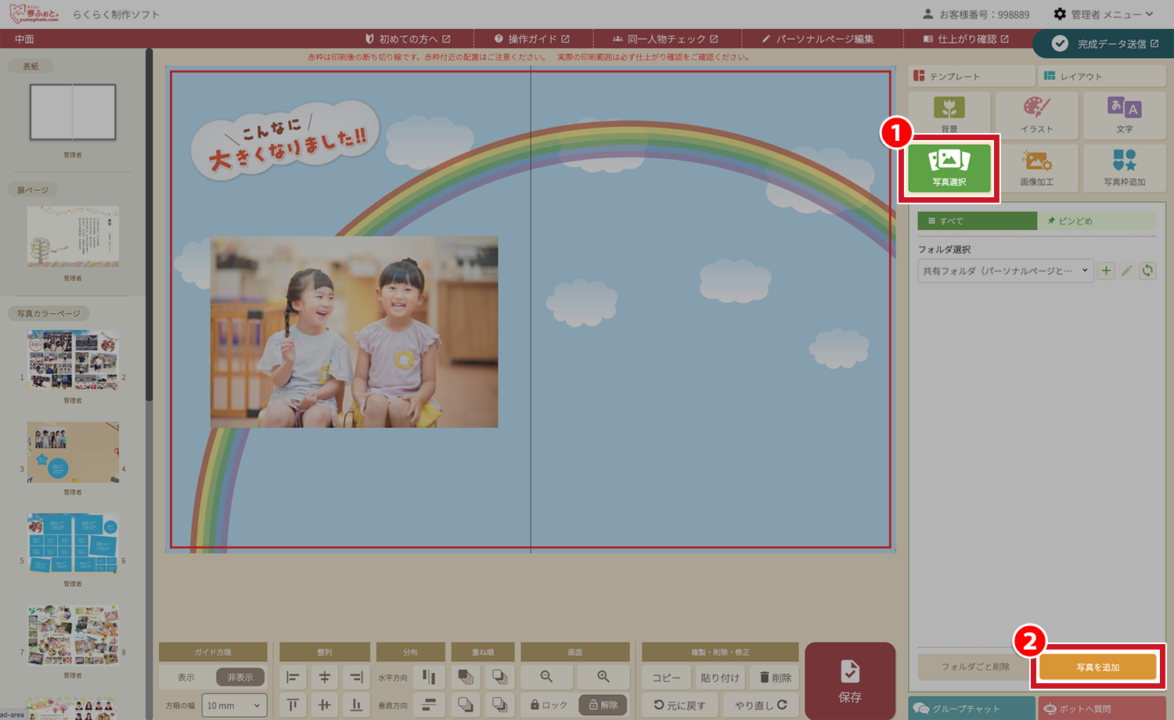Open the レイアウト tab
Screen dimensions: 1174x720
(1101, 76)
